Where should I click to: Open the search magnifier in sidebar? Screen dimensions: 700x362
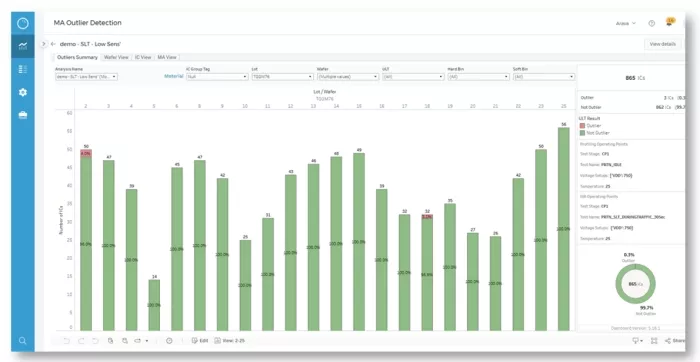pyautogui.click(x=23, y=341)
